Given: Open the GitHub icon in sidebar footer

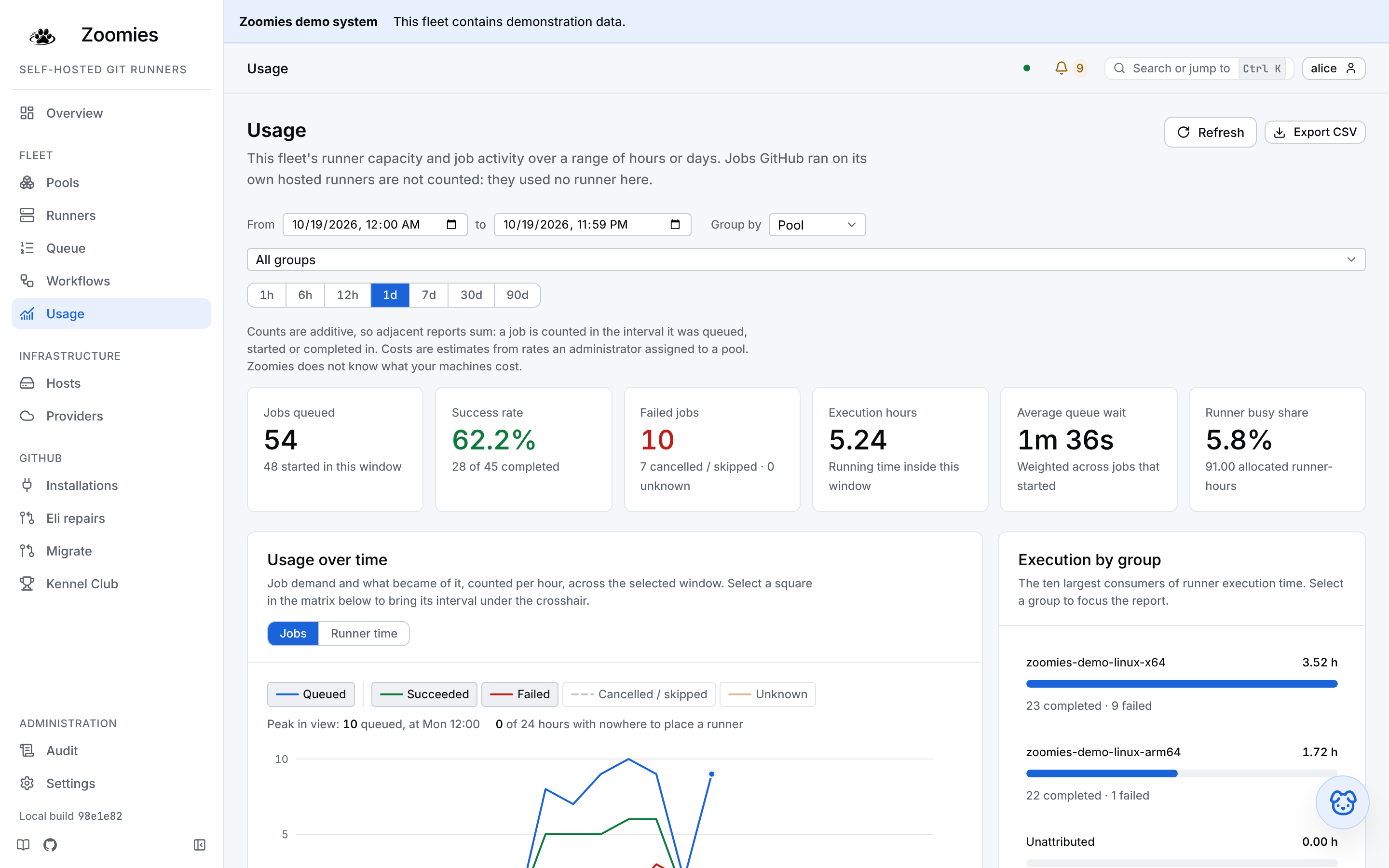Looking at the screenshot, I should 50,844.
